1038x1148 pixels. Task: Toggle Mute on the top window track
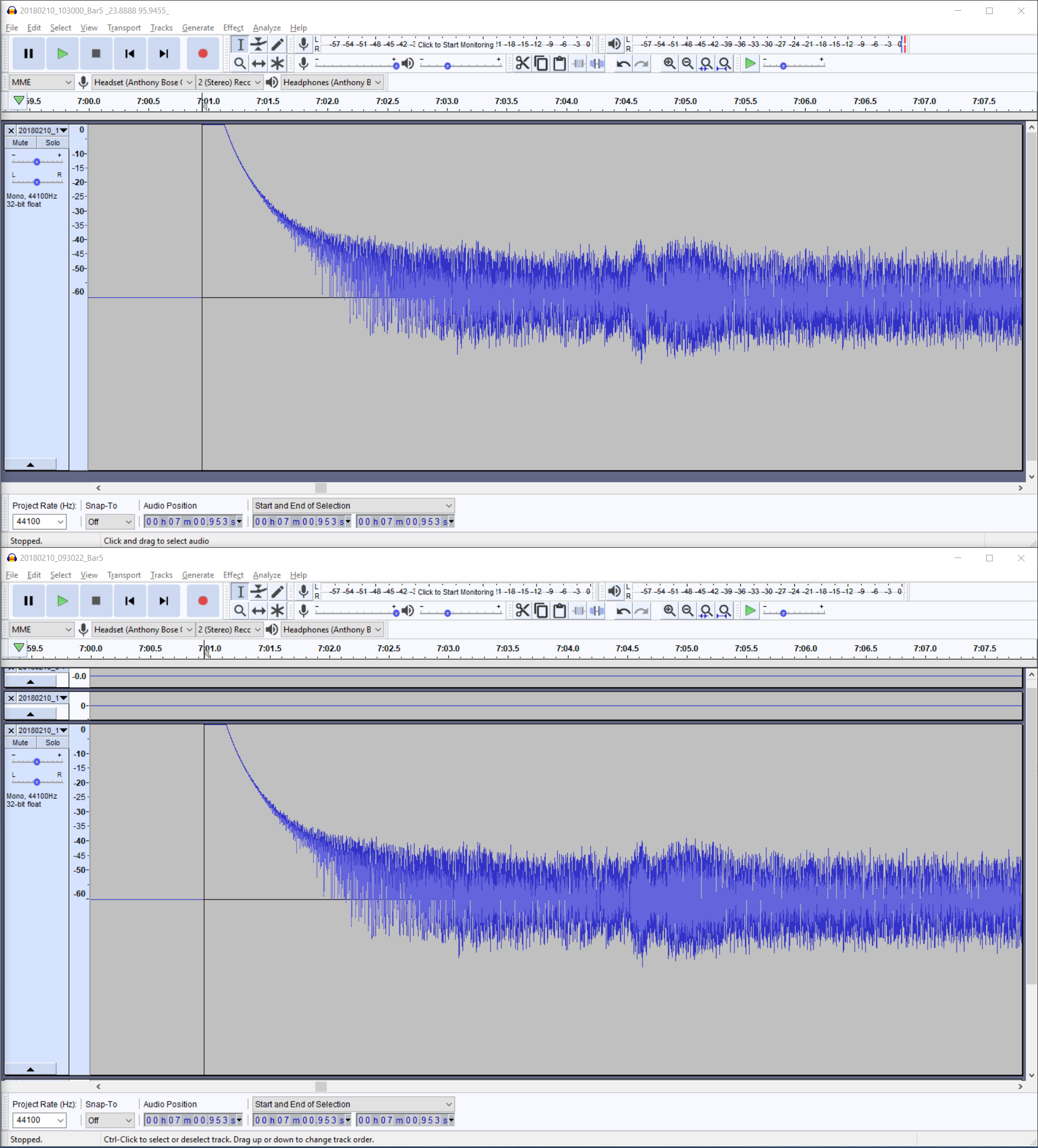click(21, 143)
